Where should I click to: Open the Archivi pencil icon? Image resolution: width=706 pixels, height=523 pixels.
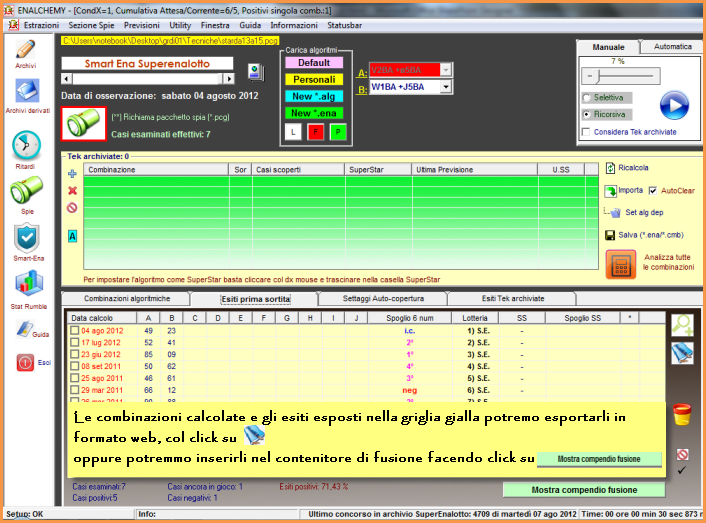tap(26, 49)
